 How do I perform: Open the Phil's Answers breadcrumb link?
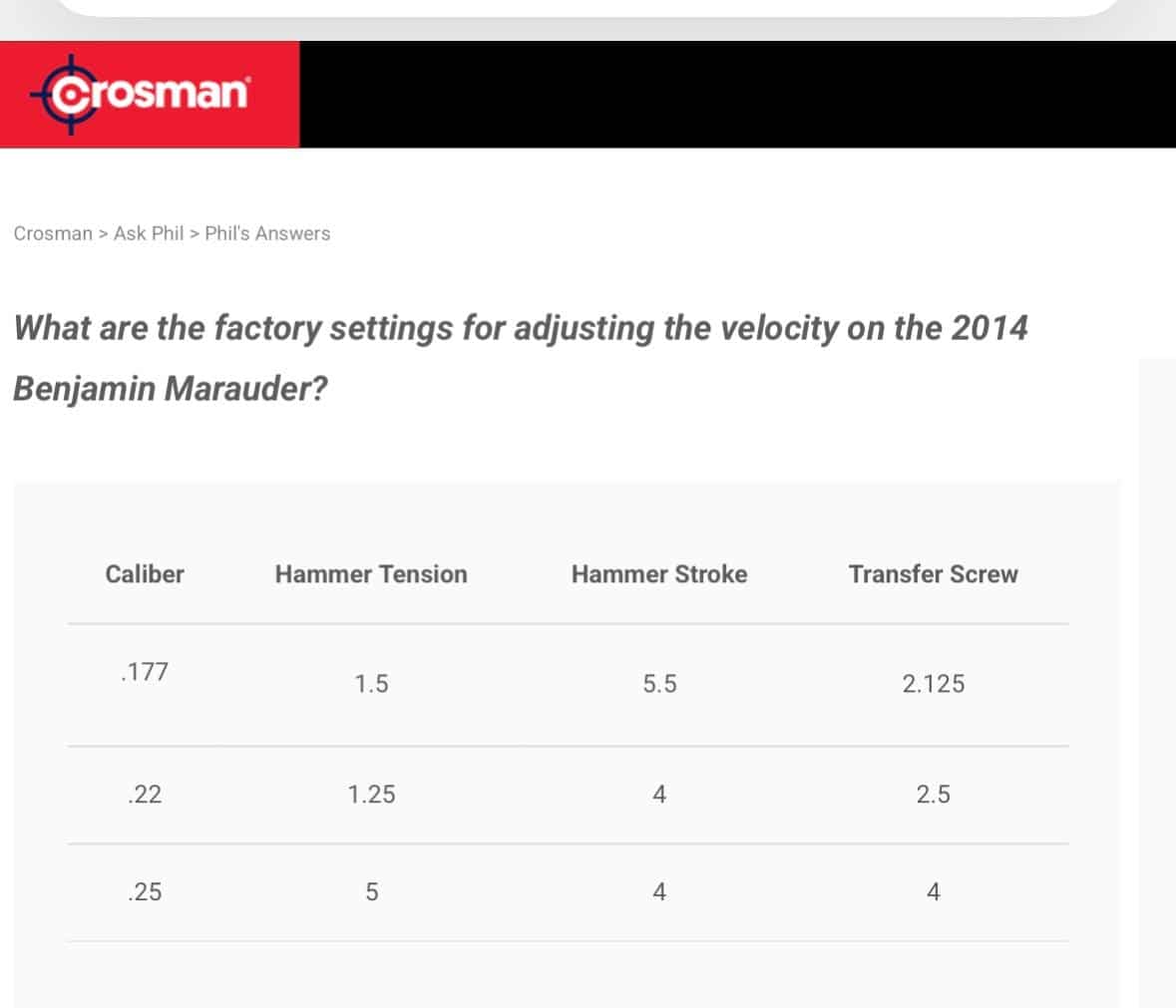point(267,233)
